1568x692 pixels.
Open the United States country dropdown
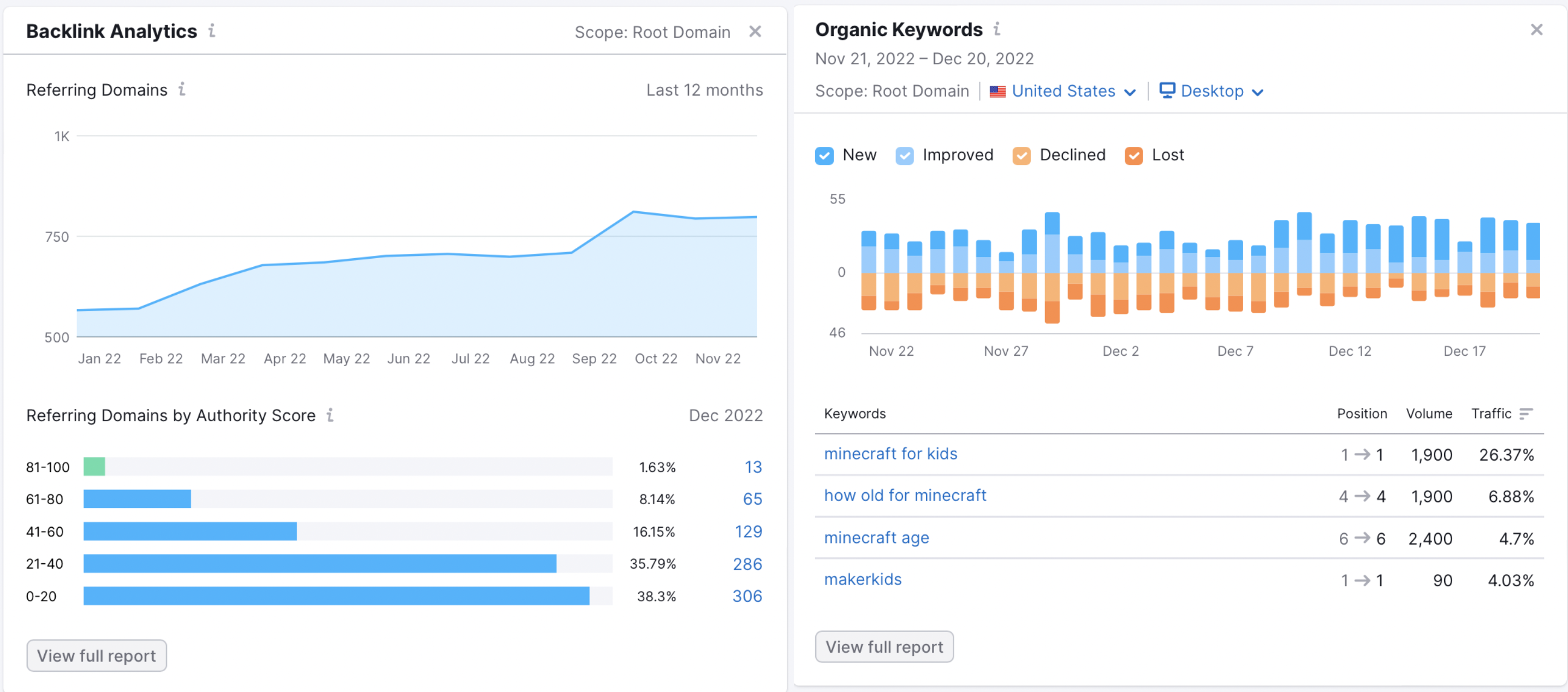click(x=1063, y=91)
